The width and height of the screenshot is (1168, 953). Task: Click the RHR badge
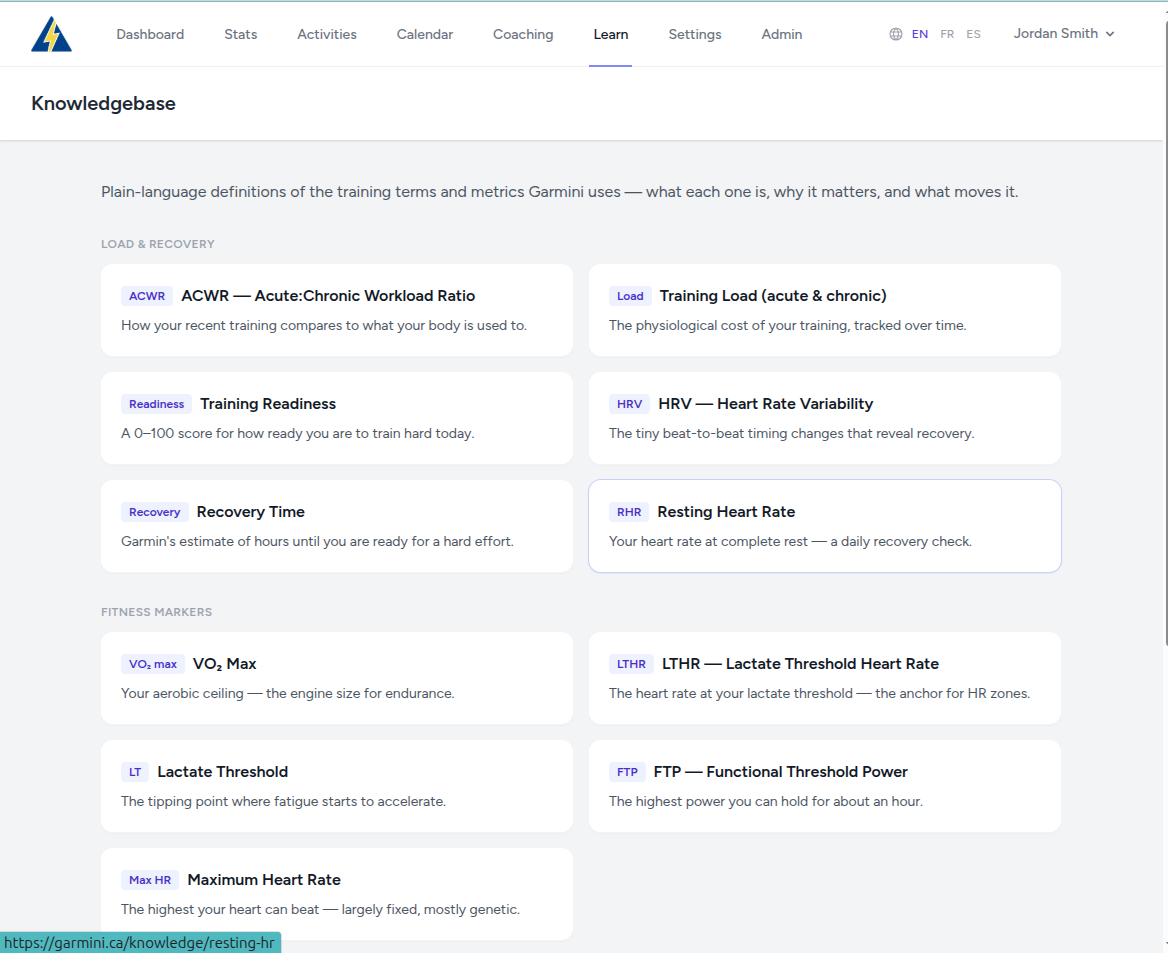(x=629, y=512)
